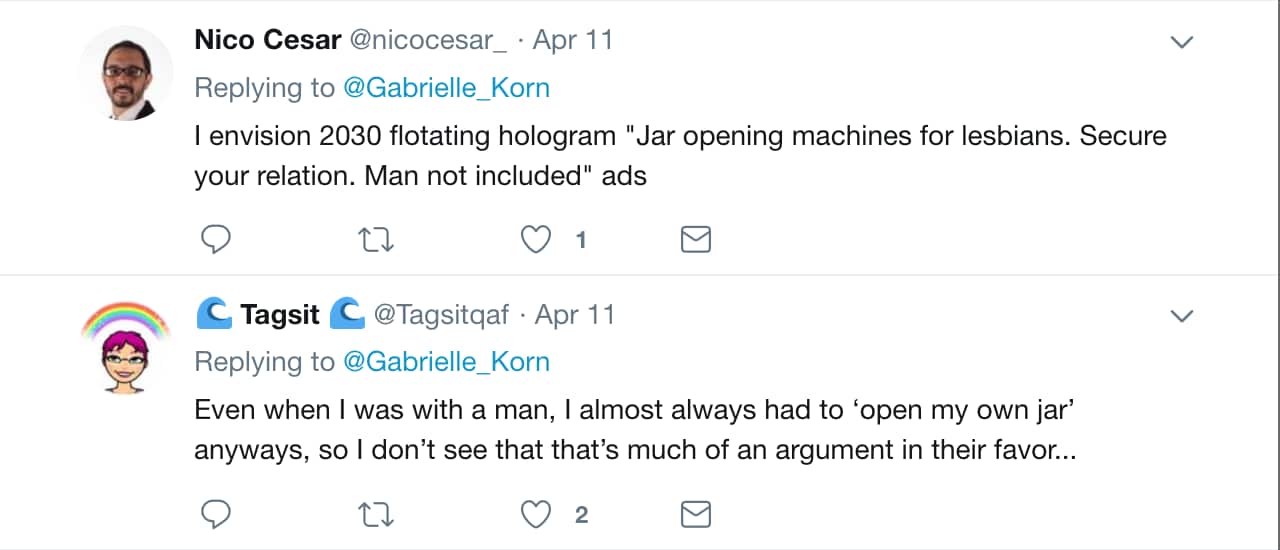1280x550 pixels.
Task: Click Tagsit's rainbow avatar
Action: click(125, 346)
